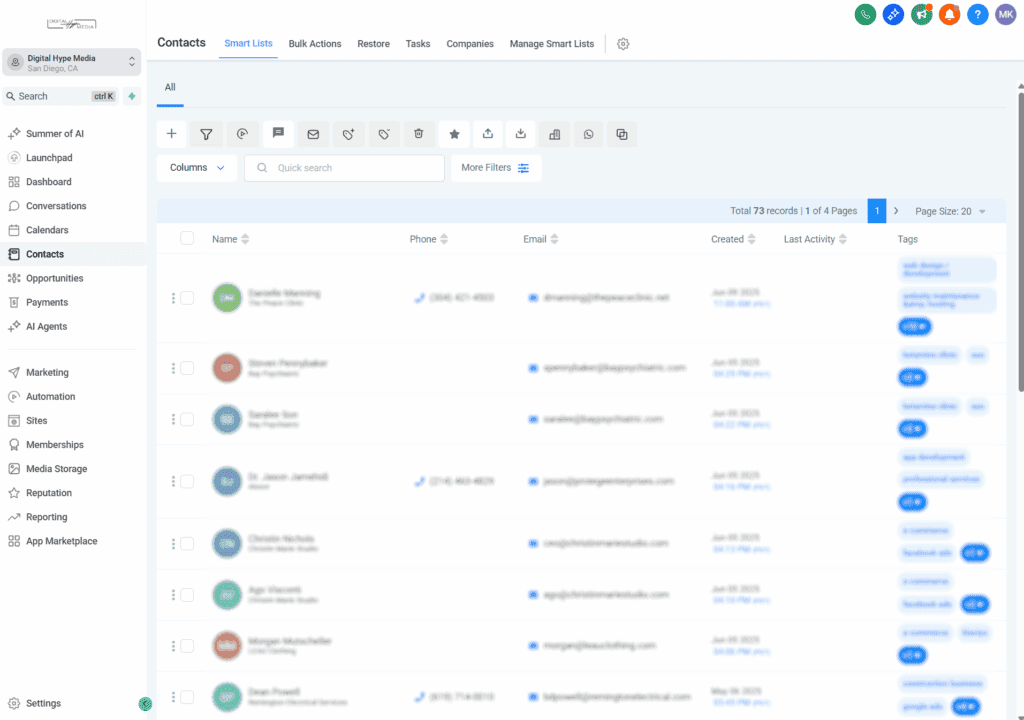Screen dimensions: 1024x720
Task: Click the export contacts upload icon
Action: pos(488,134)
